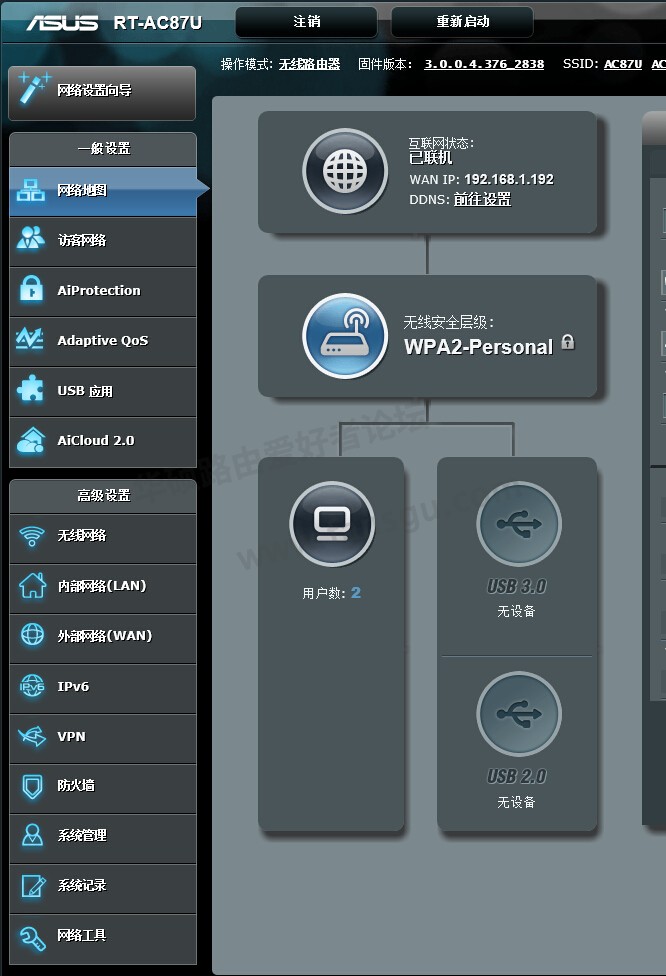Click the 网络工具 wrench tools icon
The height and width of the screenshot is (976, 666).
click(x=32, y=937)
